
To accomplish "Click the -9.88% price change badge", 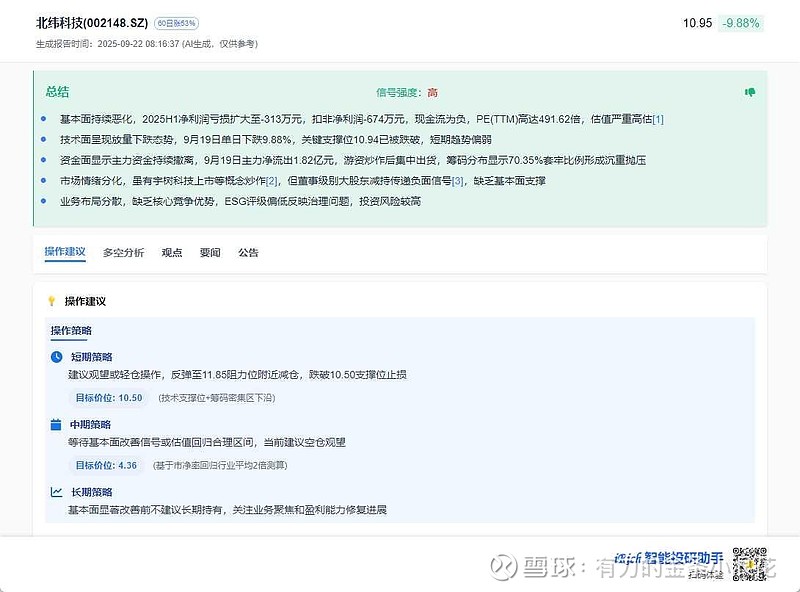I will pos(742,23).
